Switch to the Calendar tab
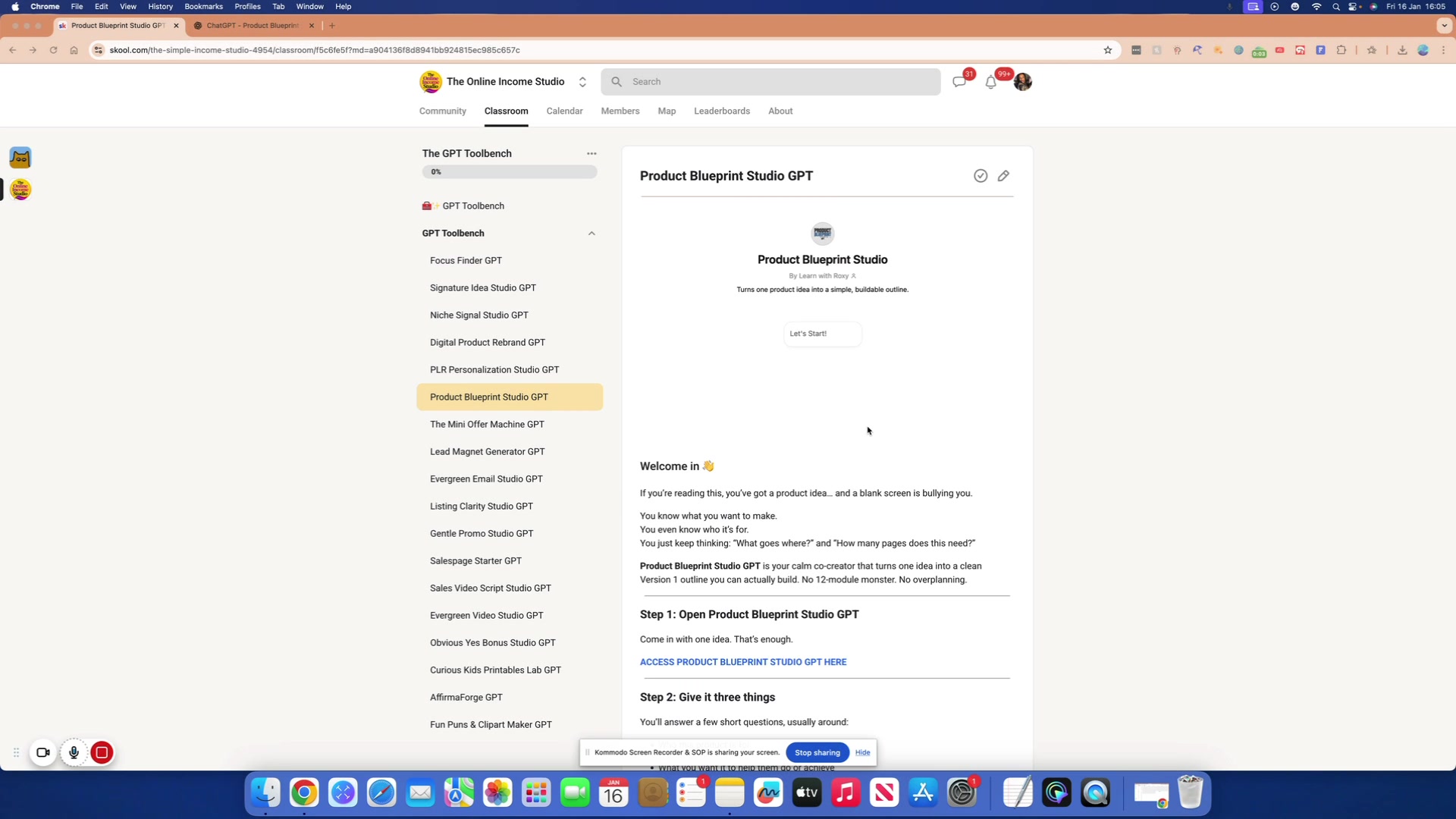The height and width of the screenshot is (819, 1456). 564,111
